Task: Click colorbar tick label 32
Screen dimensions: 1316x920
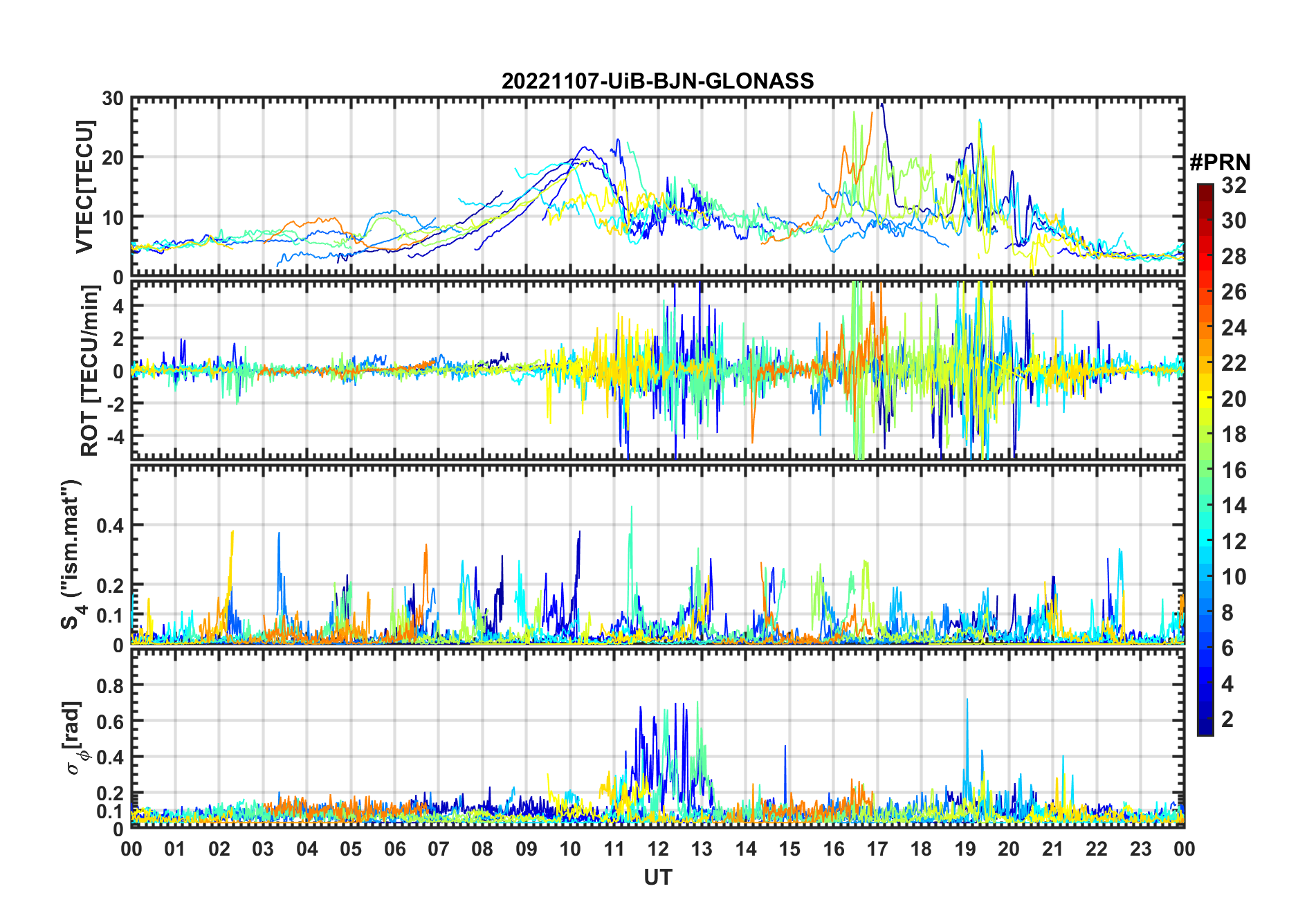Action: (1234, 185)
